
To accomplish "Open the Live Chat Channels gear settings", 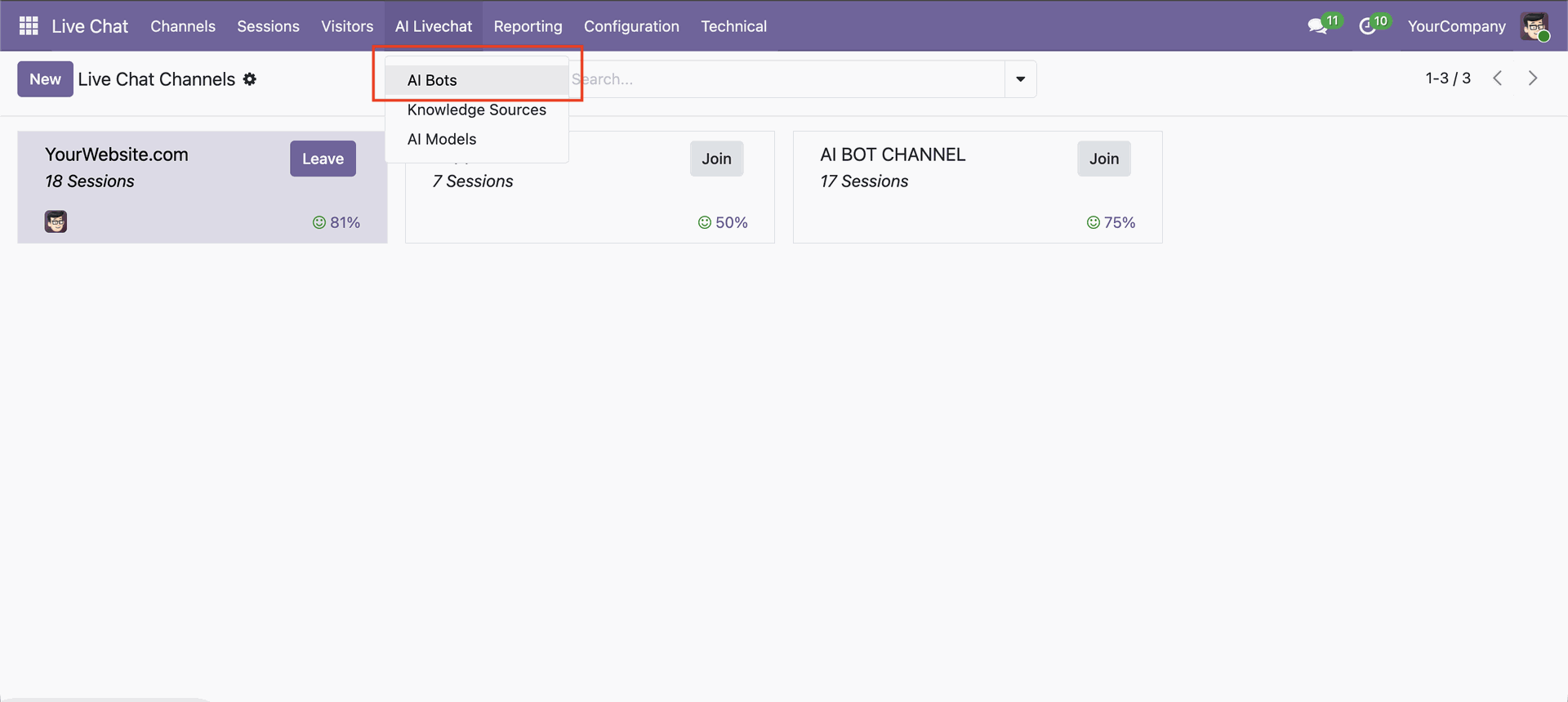I will pos(250,79).
